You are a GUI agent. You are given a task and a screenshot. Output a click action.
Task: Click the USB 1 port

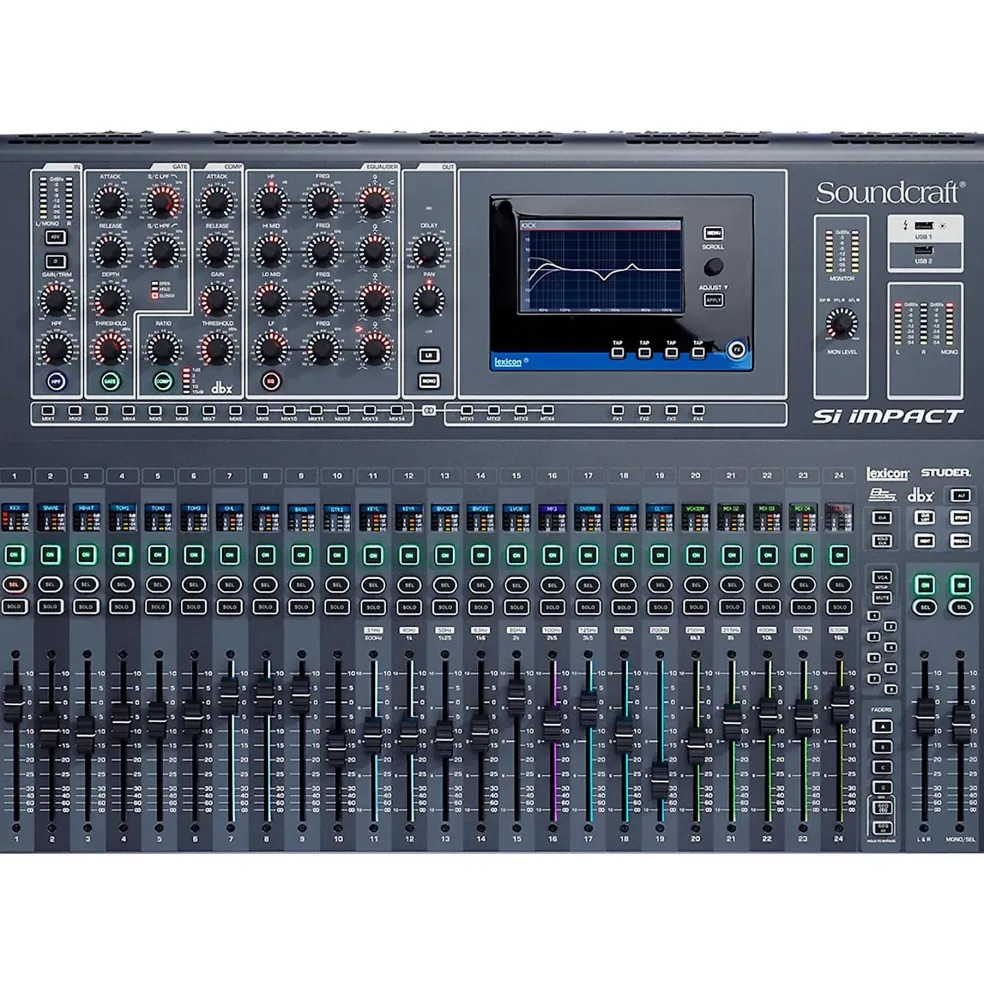point(924,226)
